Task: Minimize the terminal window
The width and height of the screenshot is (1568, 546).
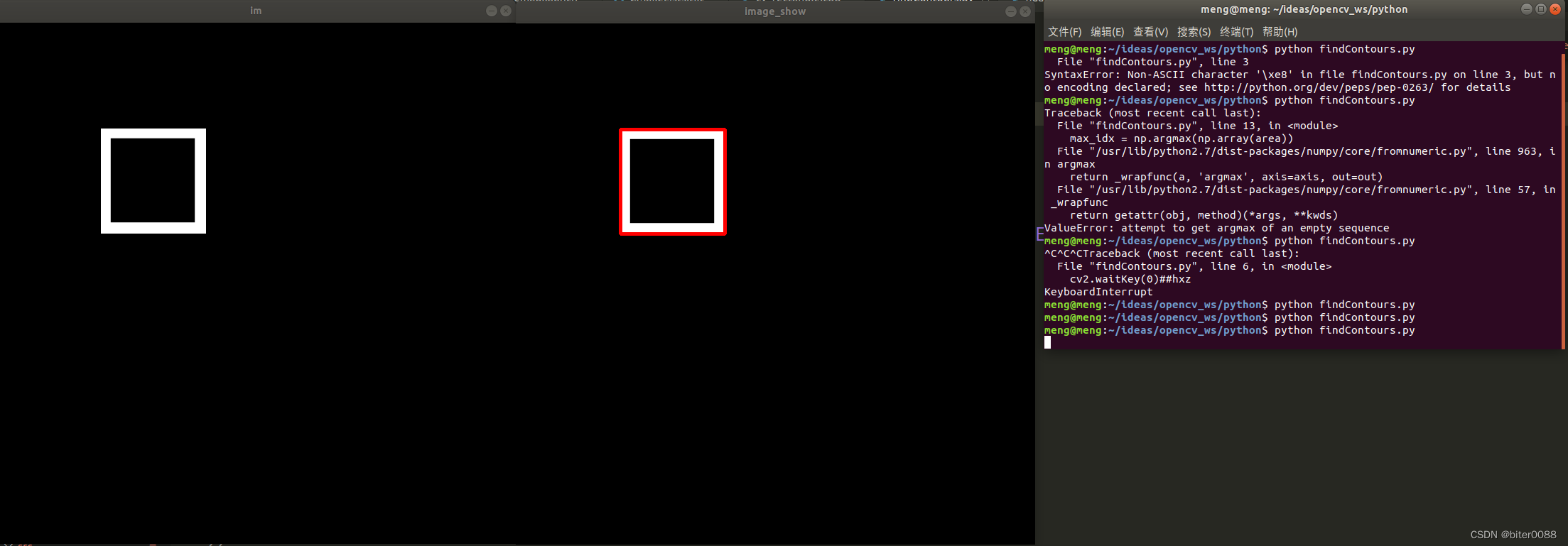Action: click(x=1527, y=9)
